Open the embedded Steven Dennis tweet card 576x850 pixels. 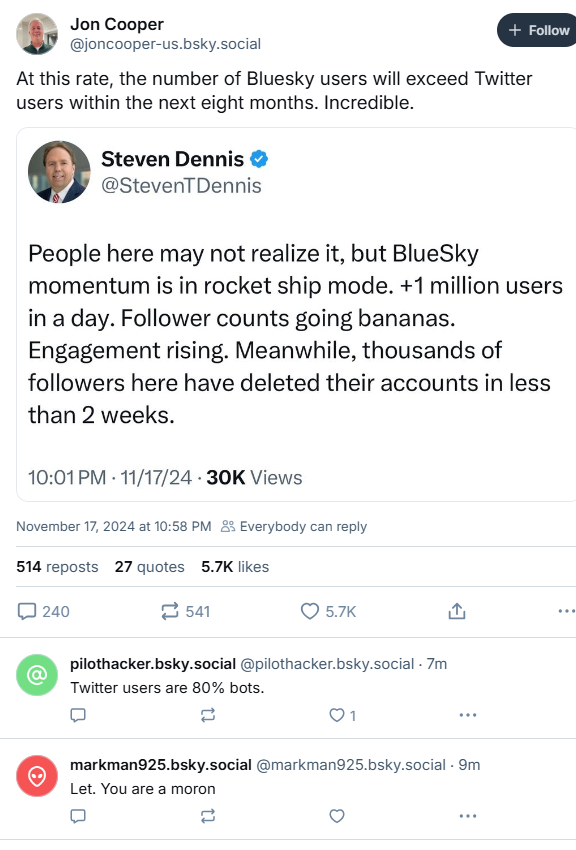(296, 314)
